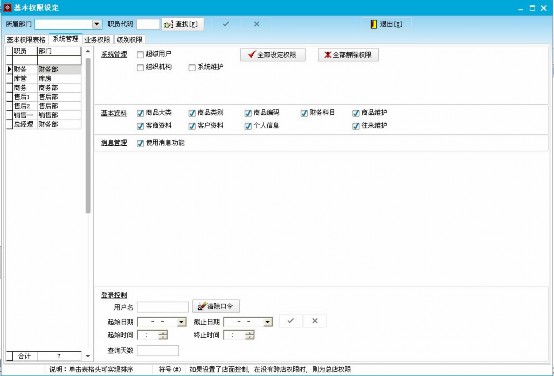Uncheck the 商品大类 checkbox

click(x=140, y=113)
